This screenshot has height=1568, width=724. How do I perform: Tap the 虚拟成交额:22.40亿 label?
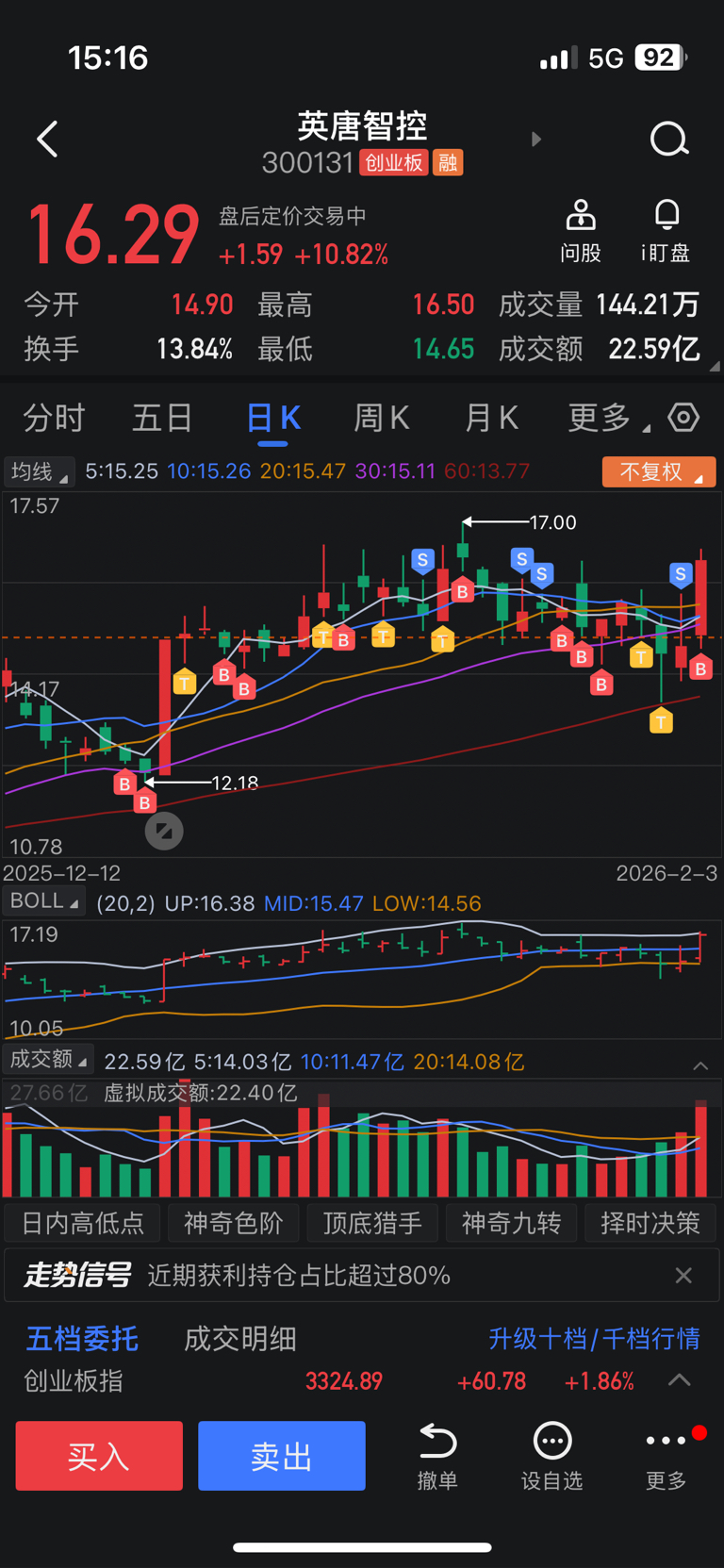click(200, 1093)
